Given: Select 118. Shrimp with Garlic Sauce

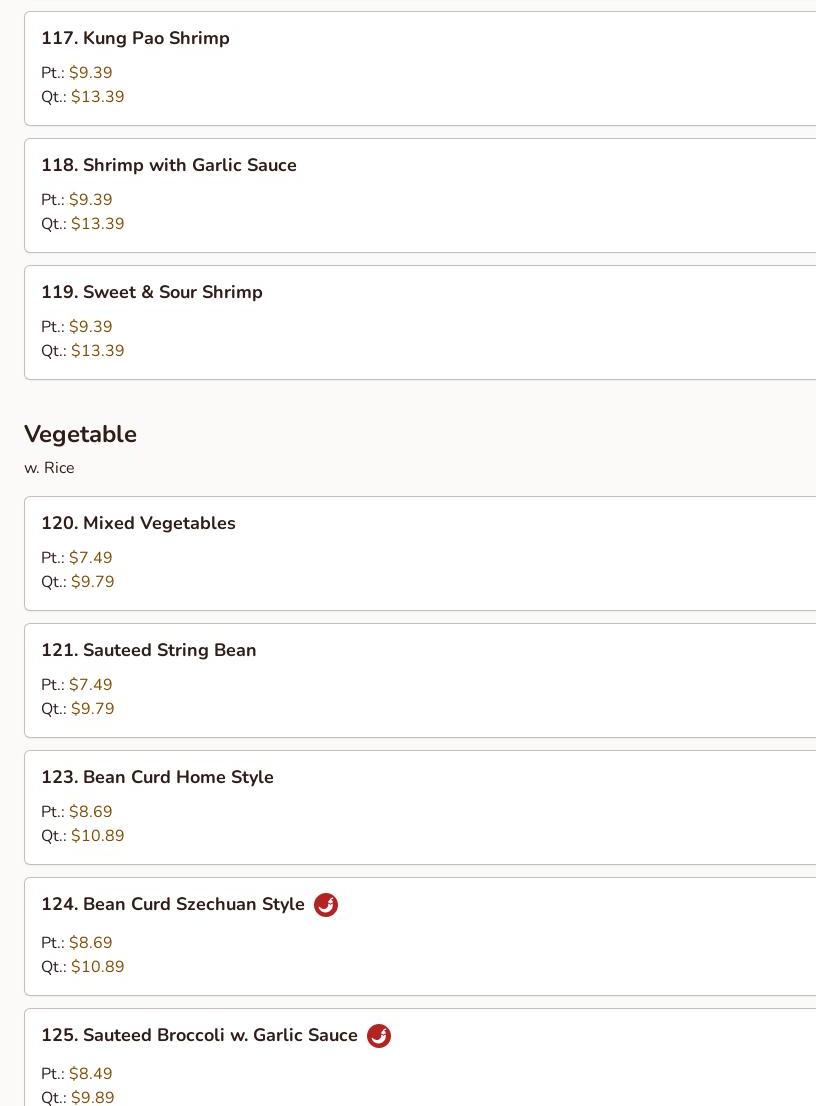Looking at the screenshot, I should tap(420, 195).
